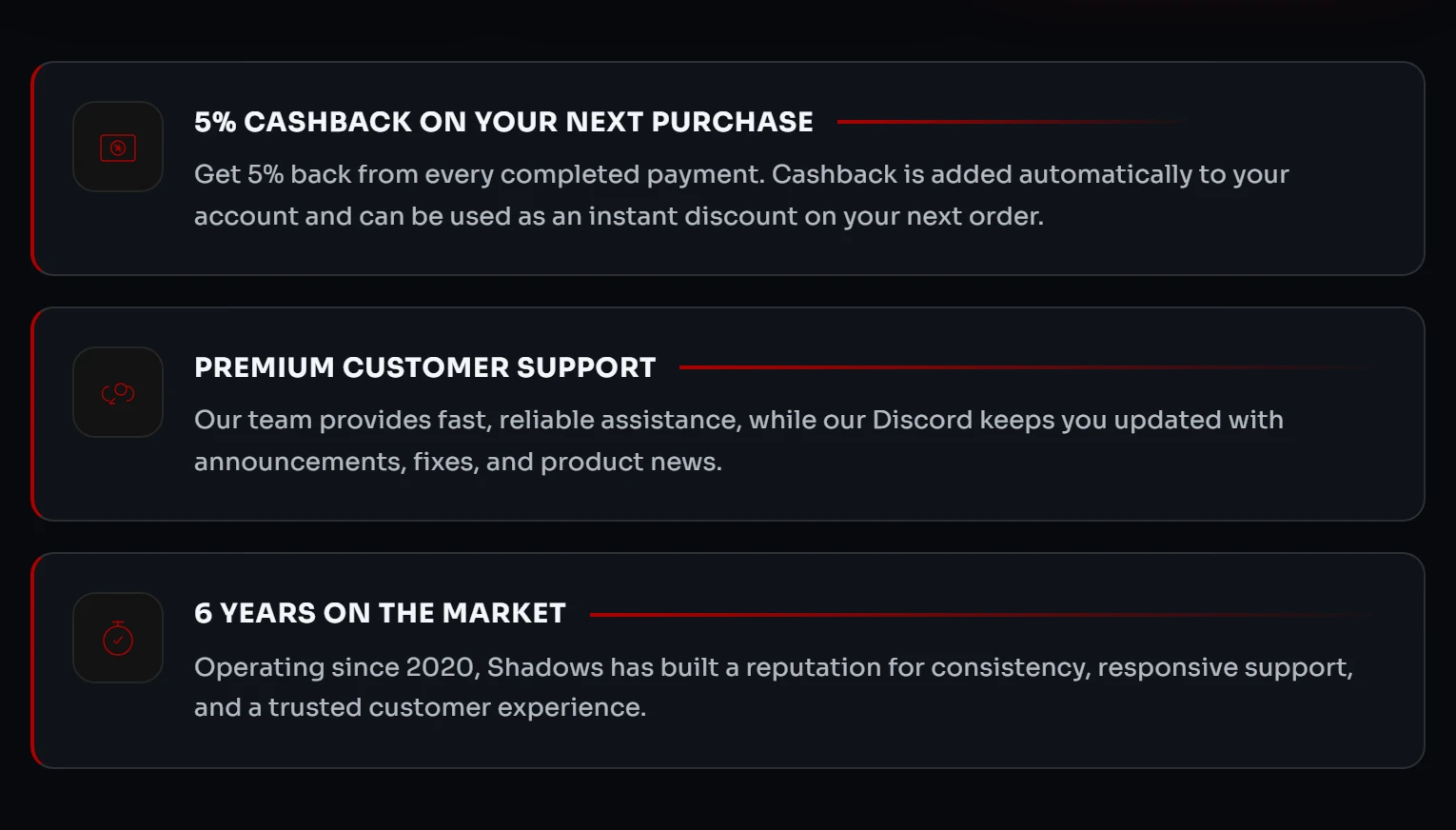
Task: Click the red left edge of support card
Action: tap(33, 414)
